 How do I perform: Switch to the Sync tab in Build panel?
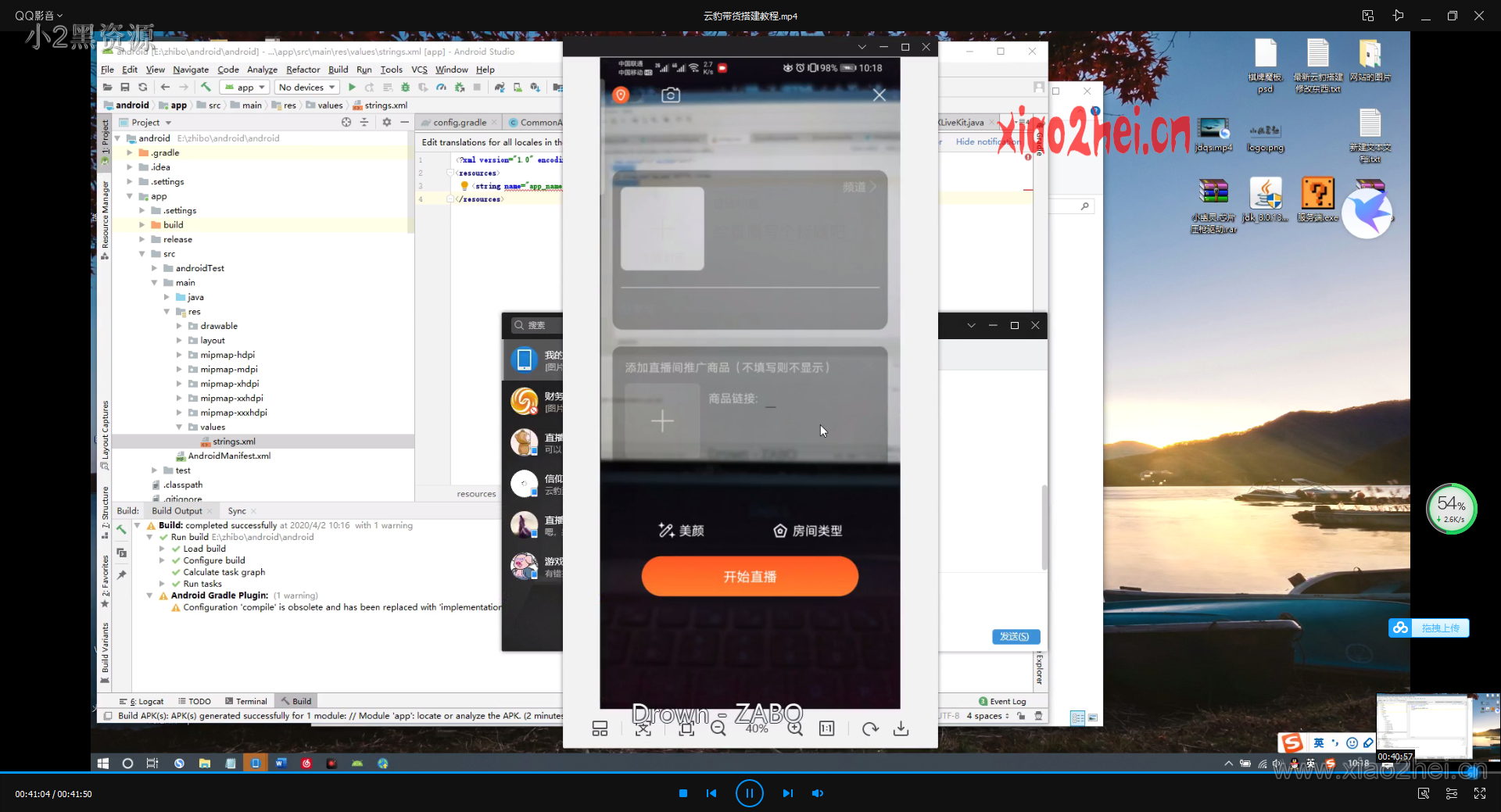point(237,511)
